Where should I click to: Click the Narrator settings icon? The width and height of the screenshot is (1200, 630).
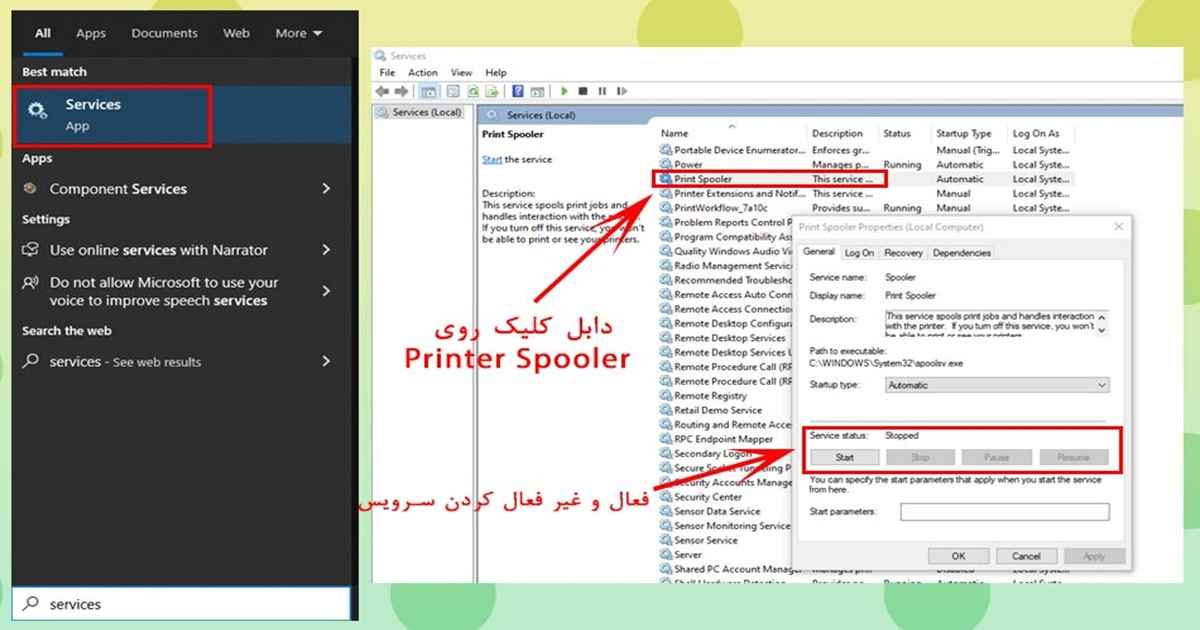point(30,250)
